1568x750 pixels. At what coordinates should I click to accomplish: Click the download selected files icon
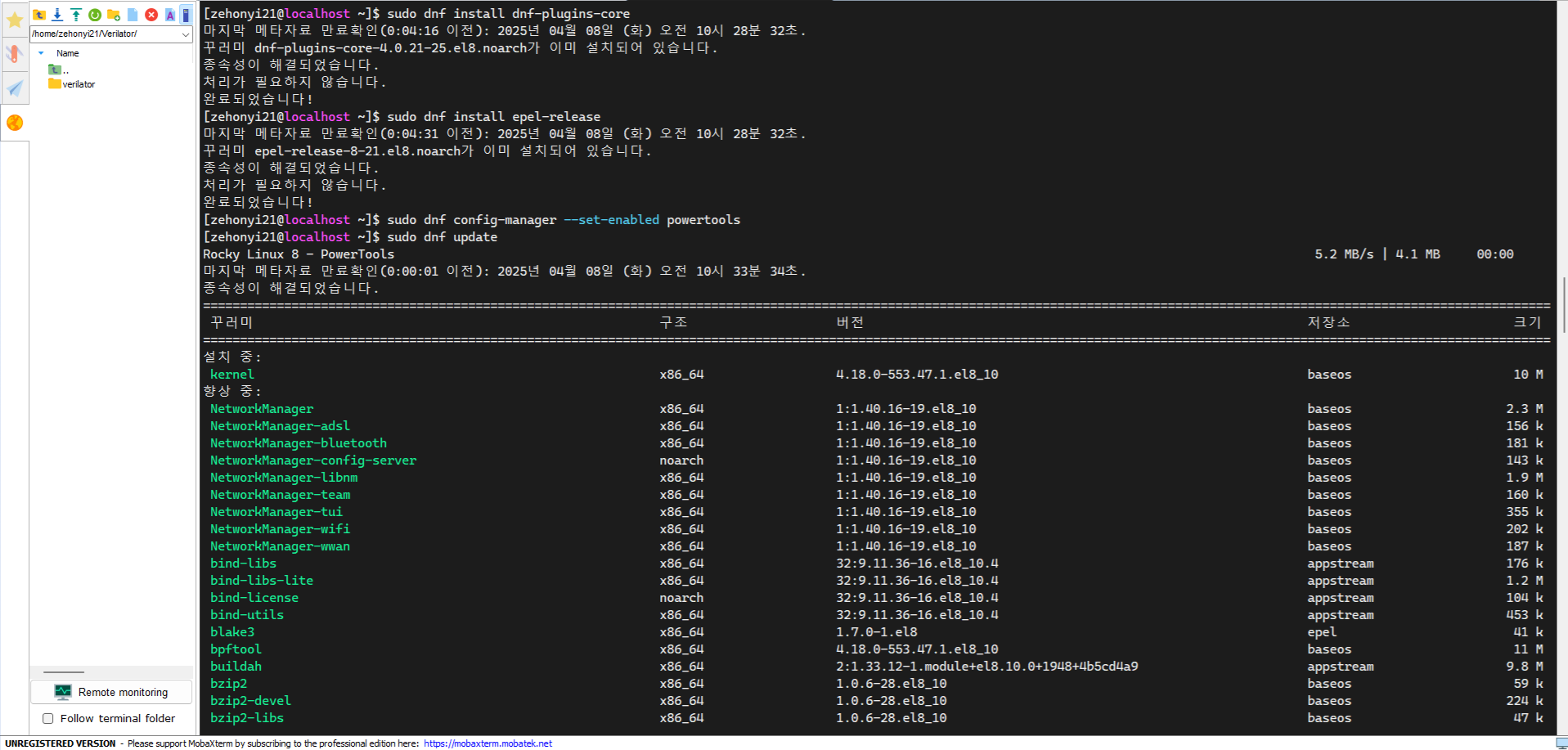[57, 15]
